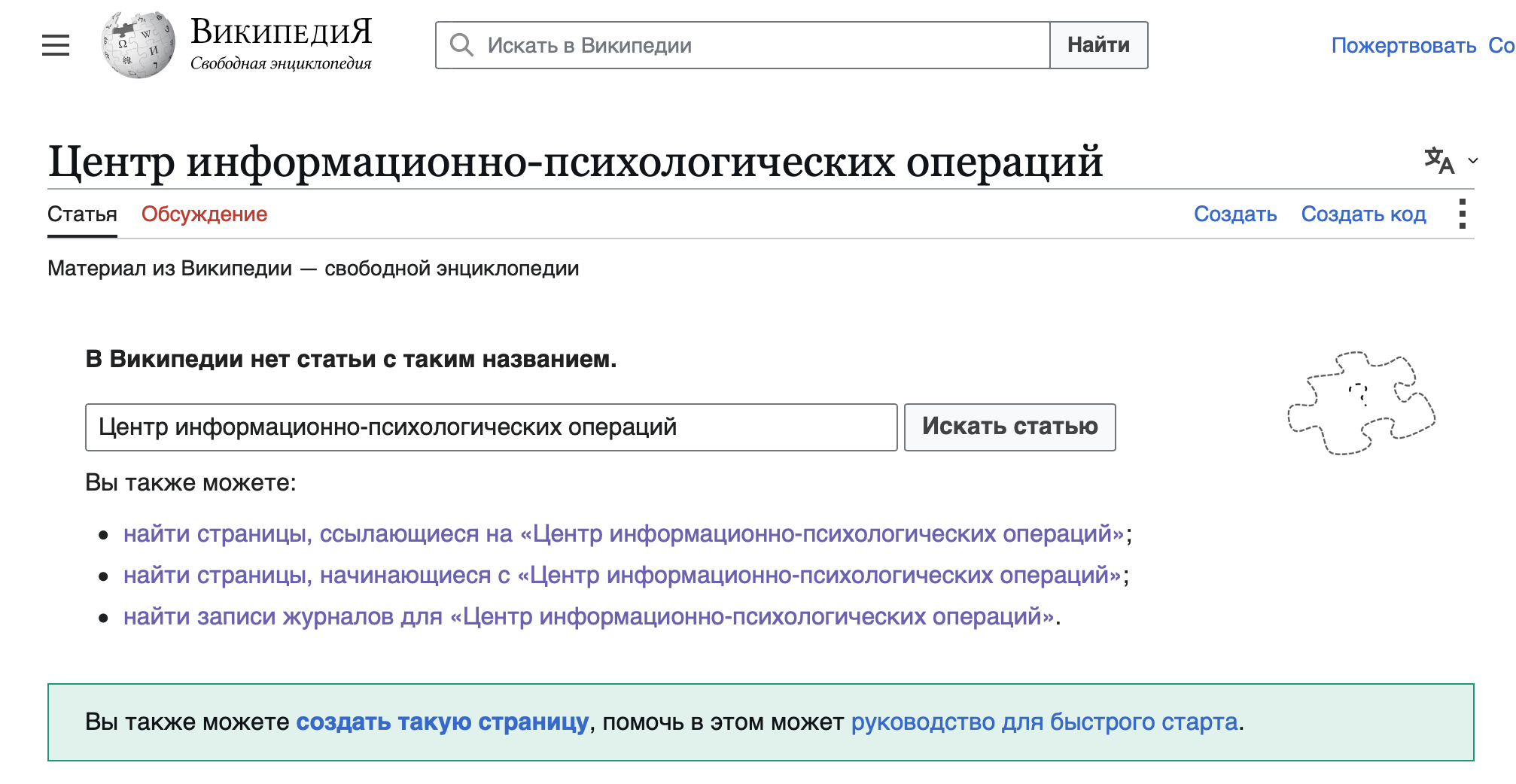
Task: Open the Пожертвовать donate link
Action: click(x=1404, y=45)
